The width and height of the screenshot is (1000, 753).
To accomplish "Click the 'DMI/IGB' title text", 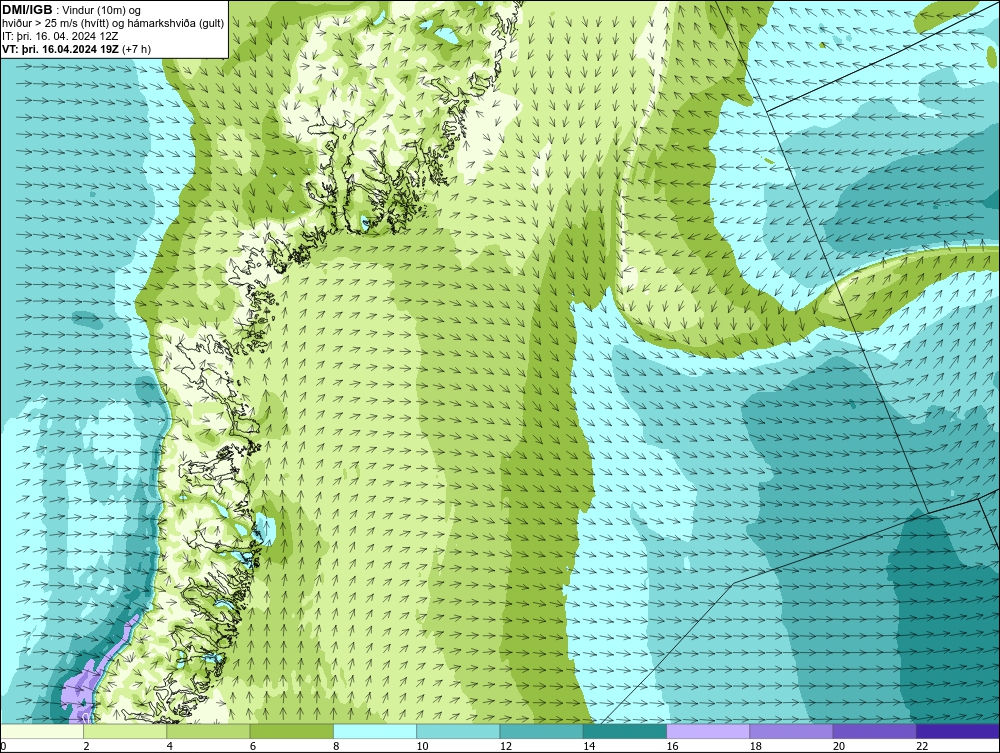I will pos(27,10).
